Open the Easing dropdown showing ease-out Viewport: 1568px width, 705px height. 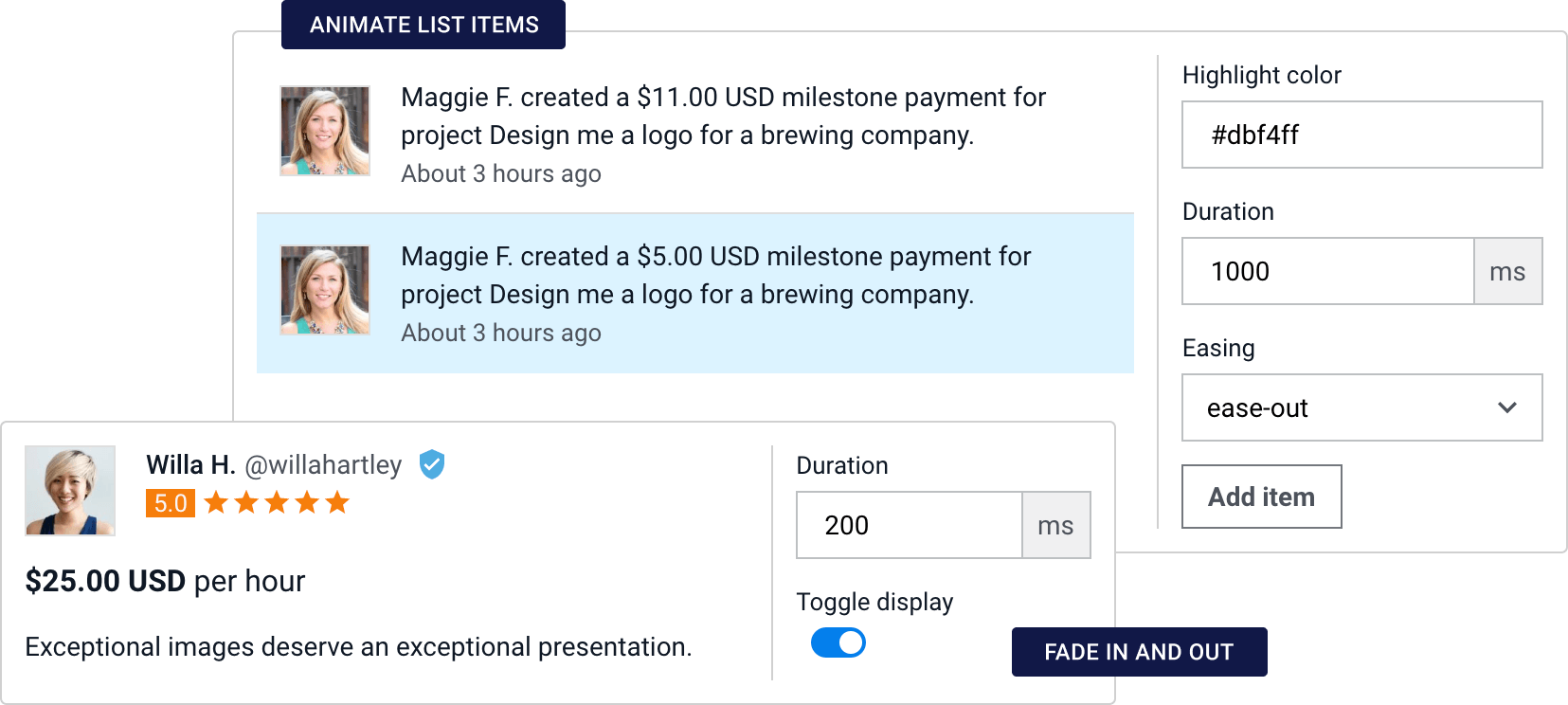(1362, 407)
